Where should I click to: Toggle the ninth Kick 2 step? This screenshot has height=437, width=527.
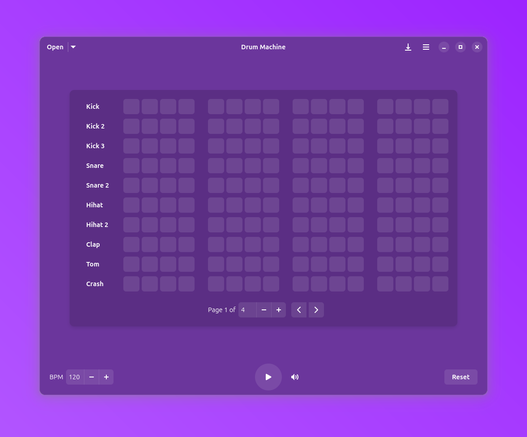[301, 126]
